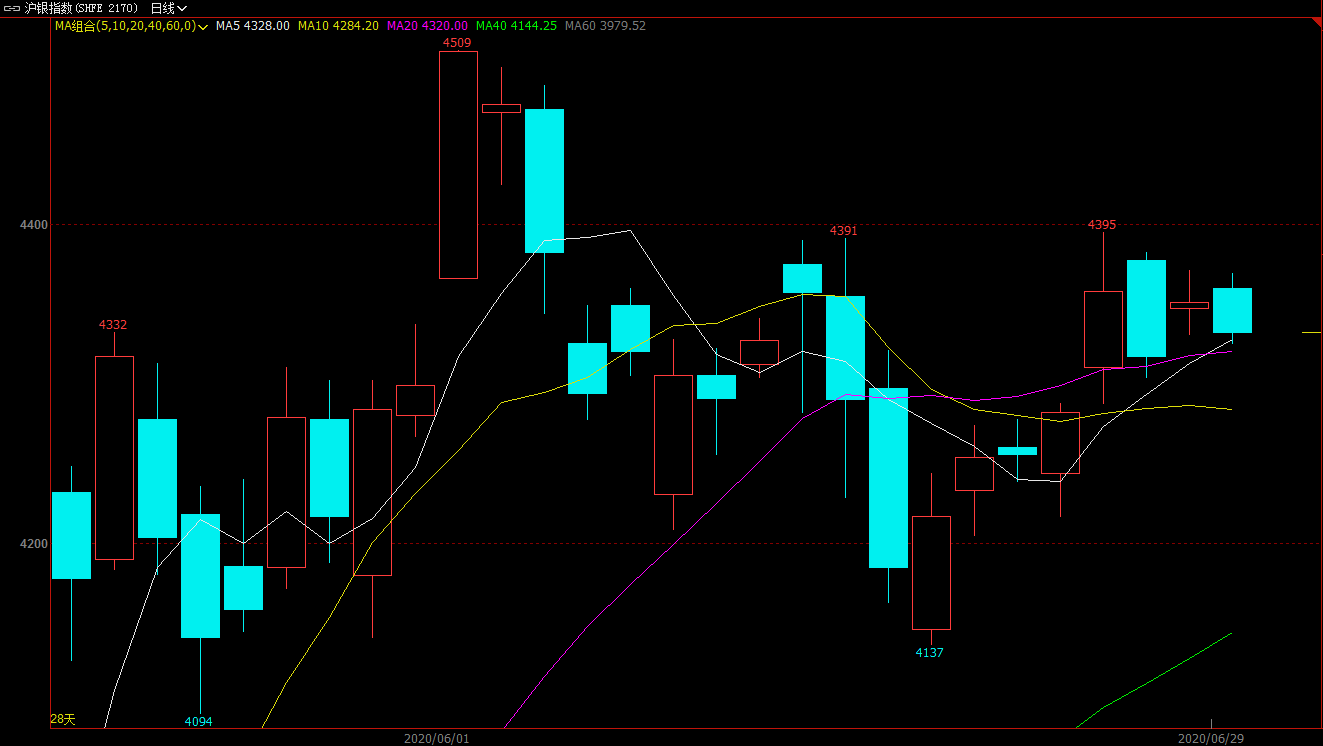Click the MA10 4284.20 readout
The image size is (1323, 746).
(x=338, y=26)
